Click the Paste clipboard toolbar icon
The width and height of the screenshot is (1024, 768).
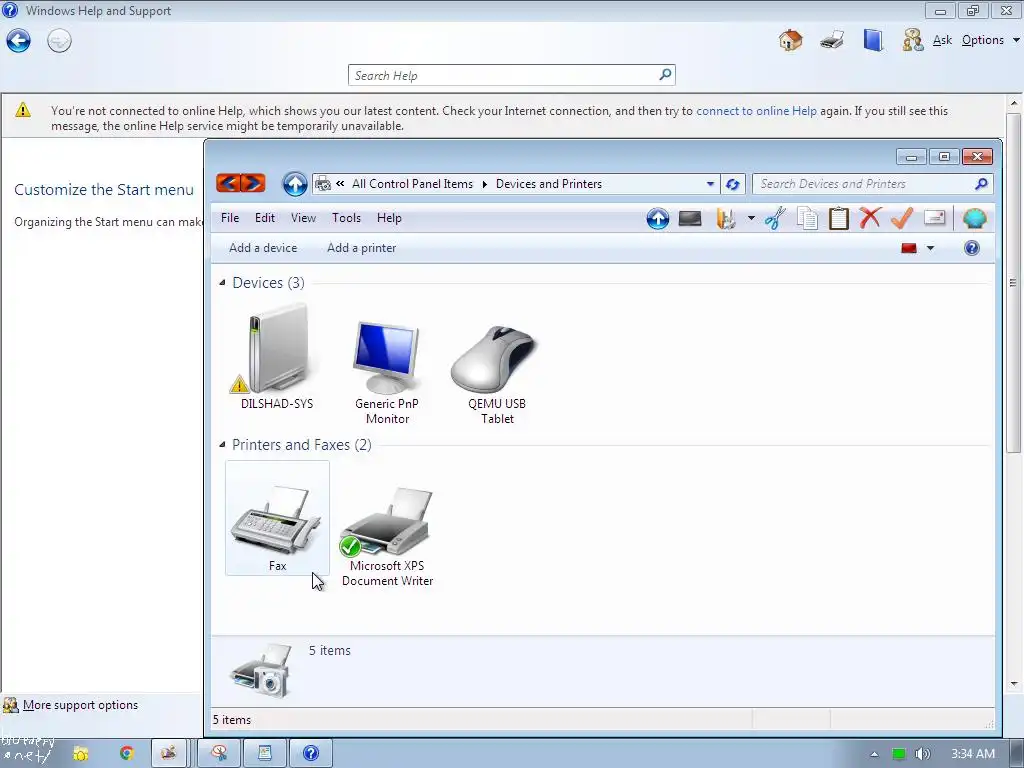tap(839, 218)
